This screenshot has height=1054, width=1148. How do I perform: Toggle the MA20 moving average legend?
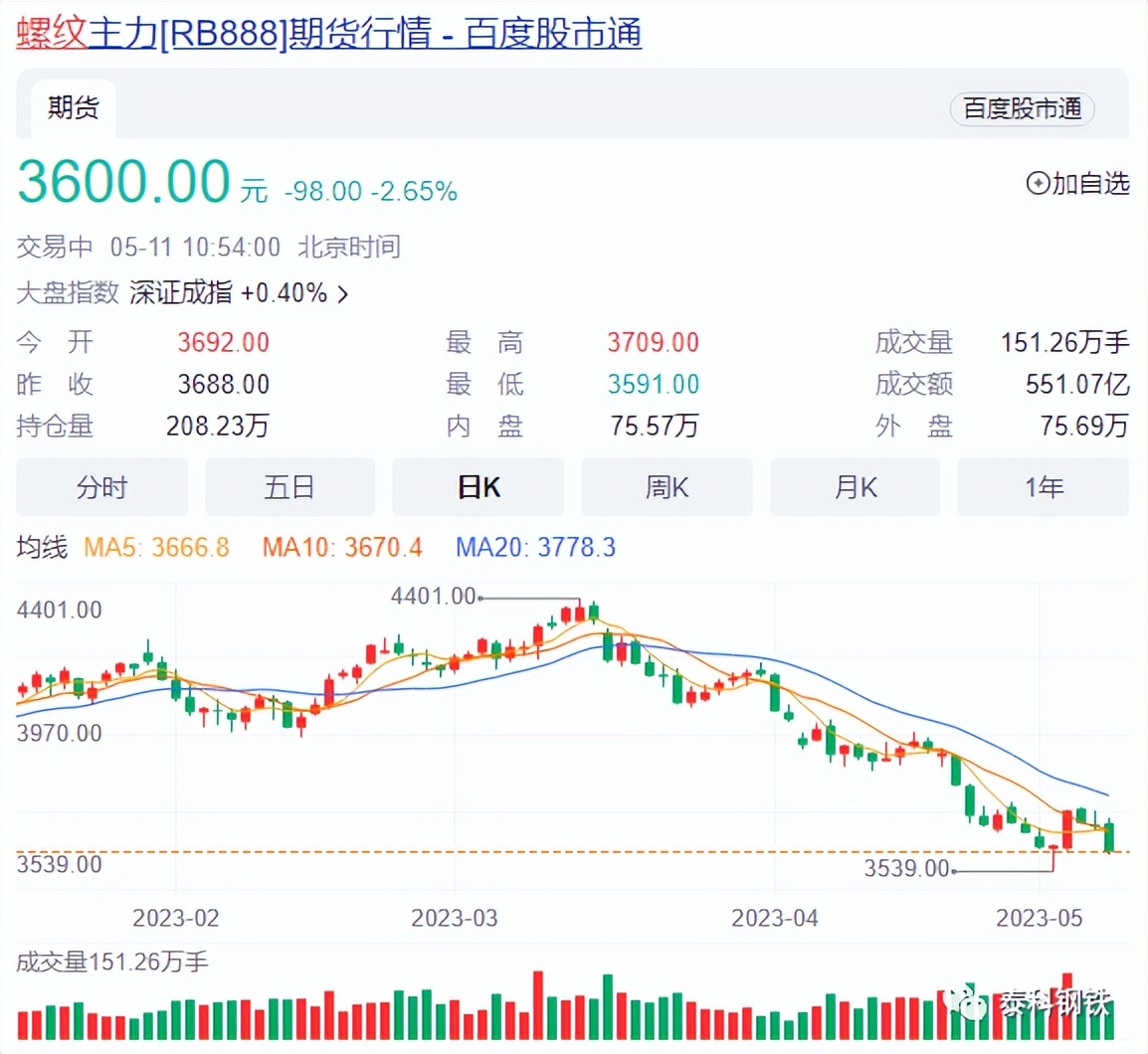click(534, 548)
